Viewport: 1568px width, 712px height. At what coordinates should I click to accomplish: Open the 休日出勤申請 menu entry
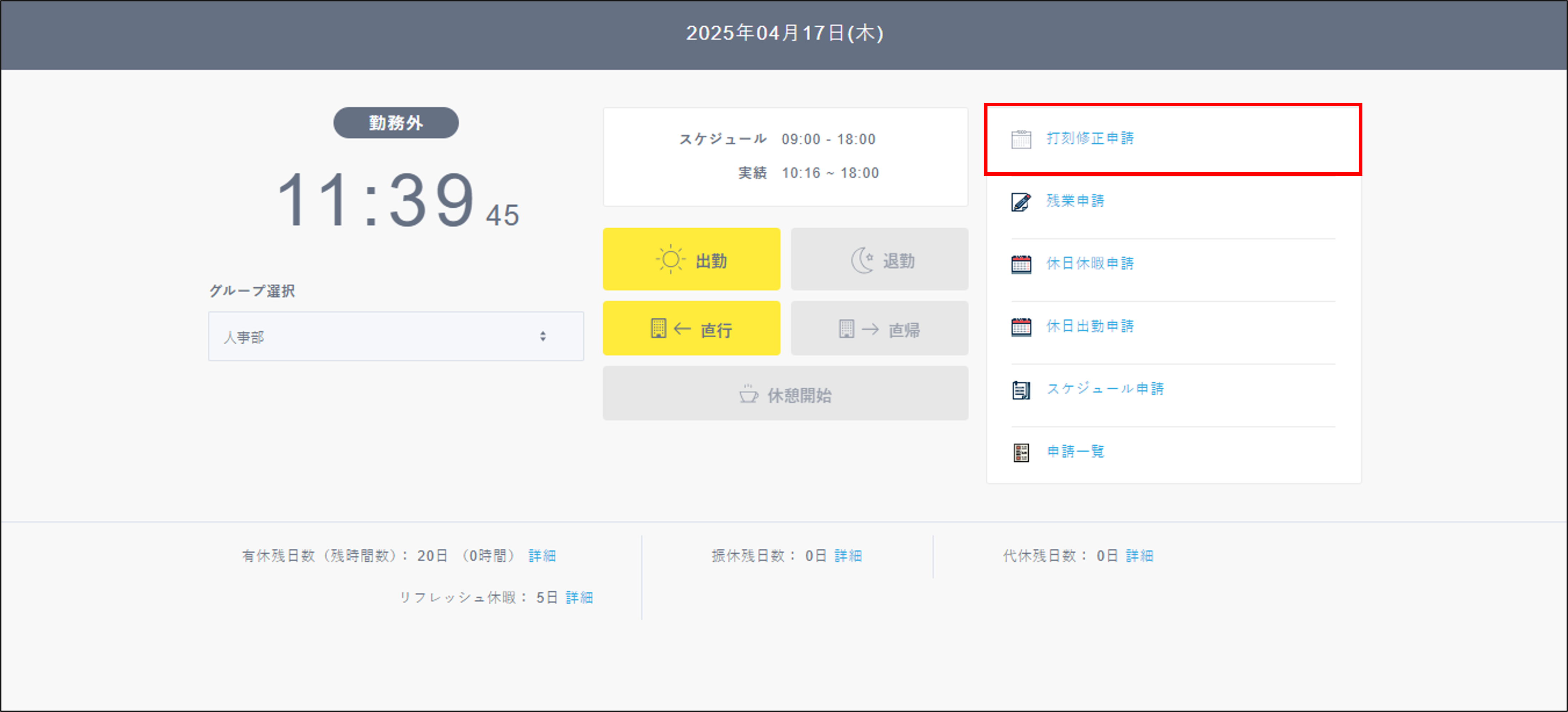(x=1090, y=326)
